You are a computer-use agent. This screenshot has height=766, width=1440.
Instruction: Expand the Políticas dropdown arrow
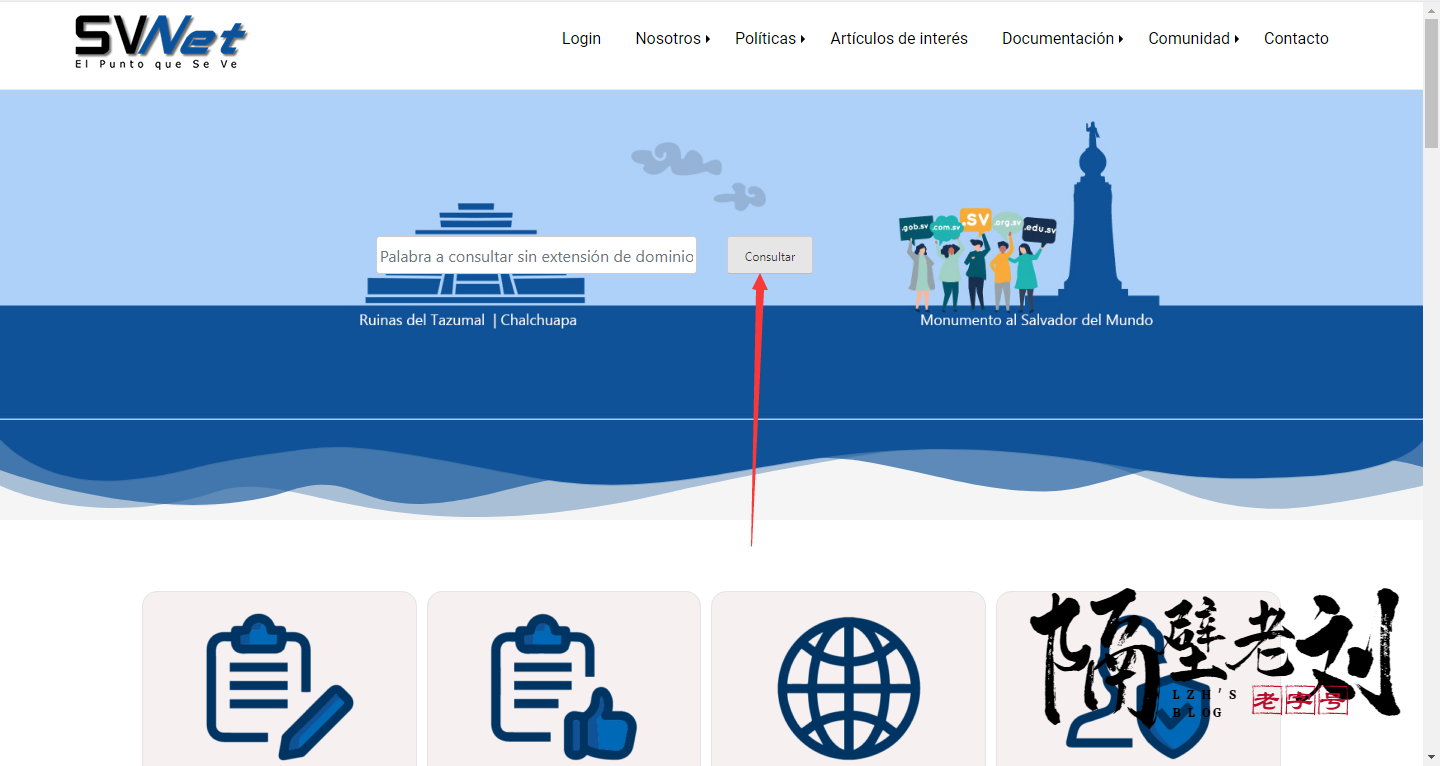802,39
